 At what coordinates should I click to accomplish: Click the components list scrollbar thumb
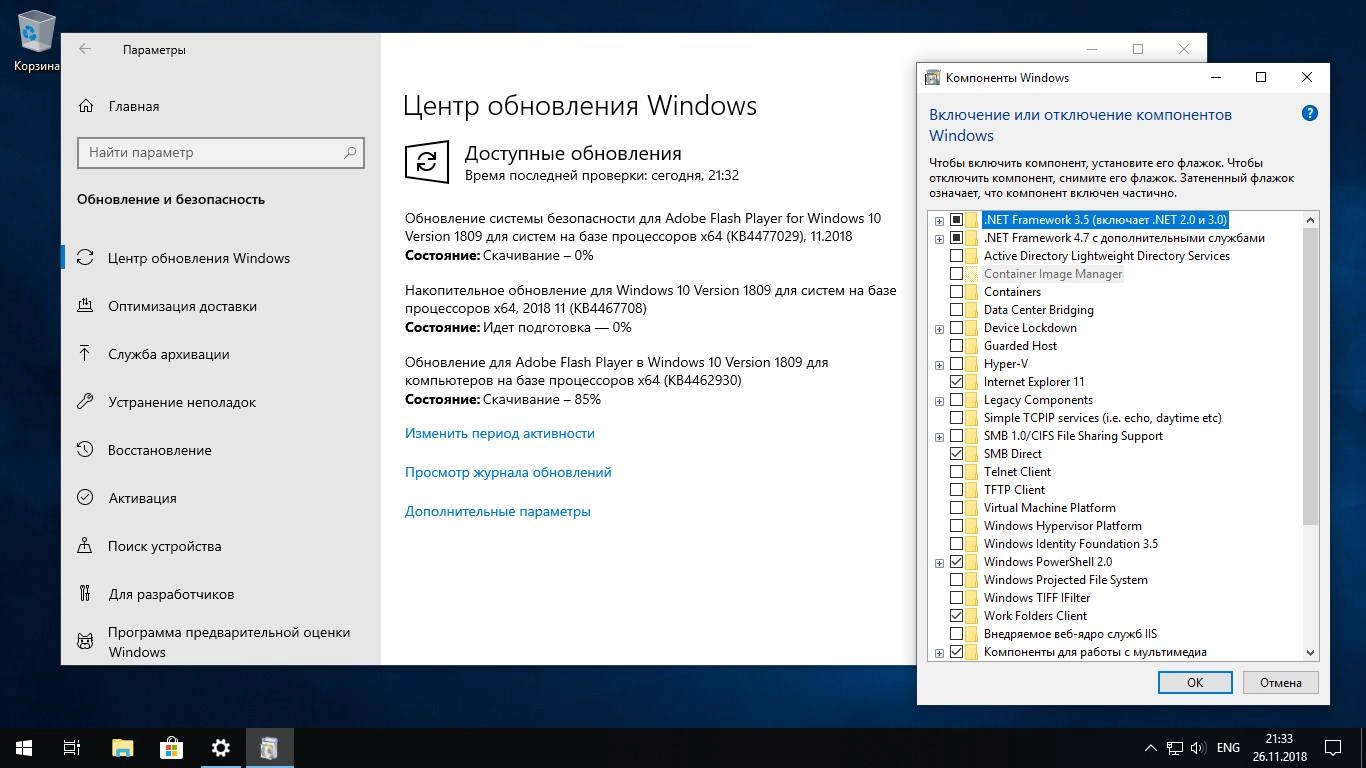[1310, 376]
